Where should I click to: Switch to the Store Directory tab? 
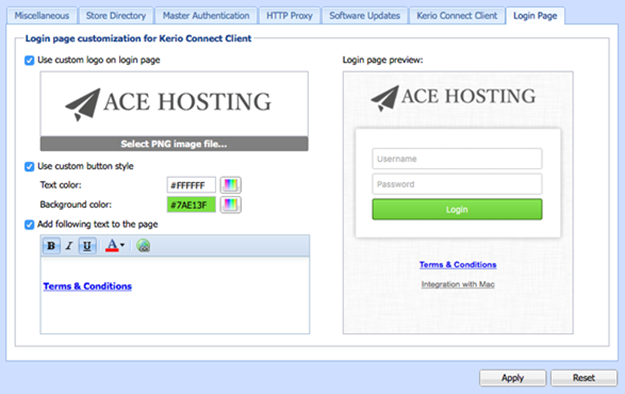point(116,16)
